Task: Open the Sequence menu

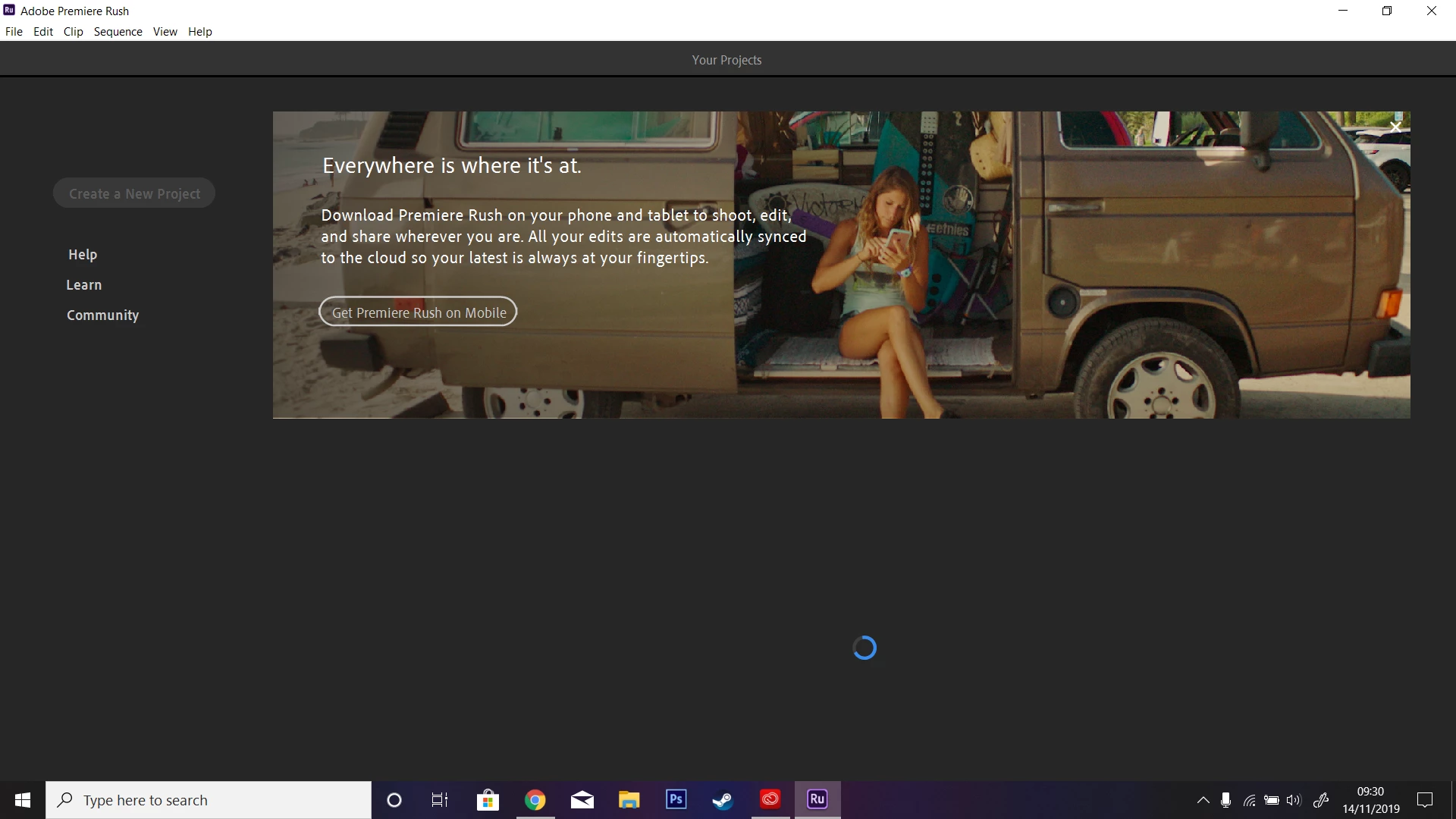Action: [x=118, y=31]
